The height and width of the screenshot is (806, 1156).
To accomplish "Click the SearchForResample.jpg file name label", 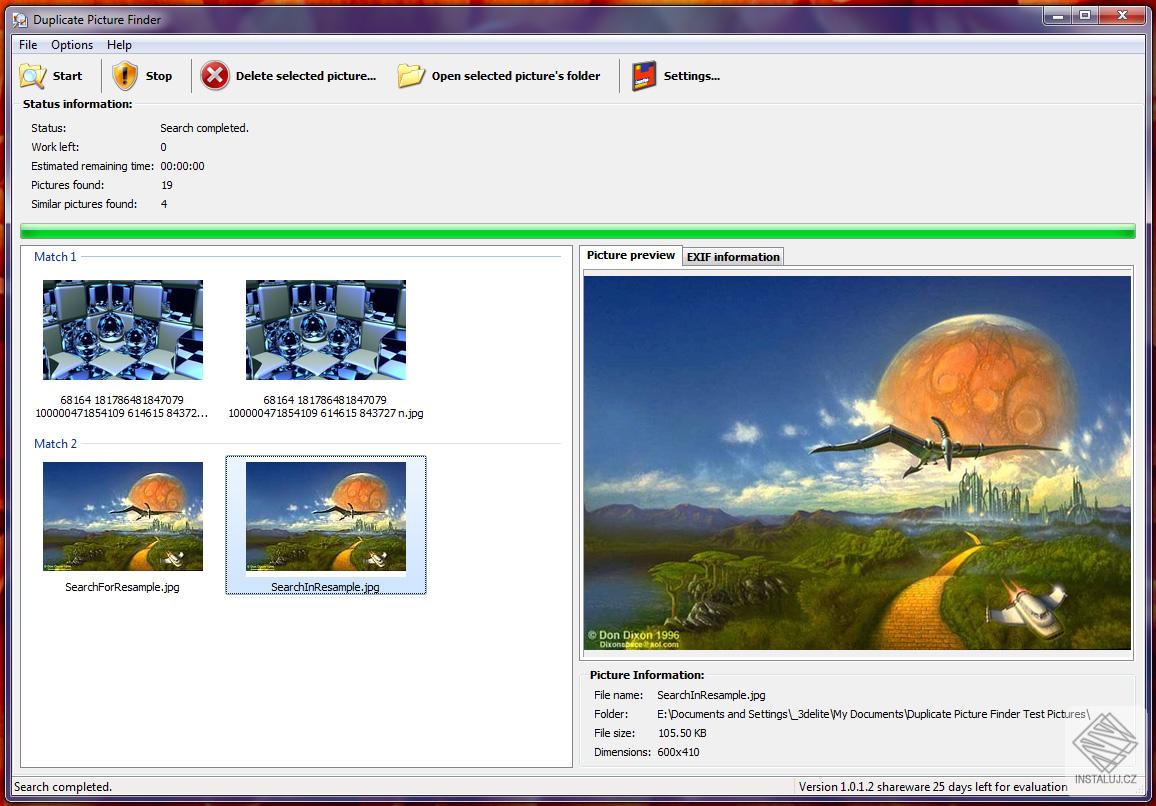I will point(122,587).
